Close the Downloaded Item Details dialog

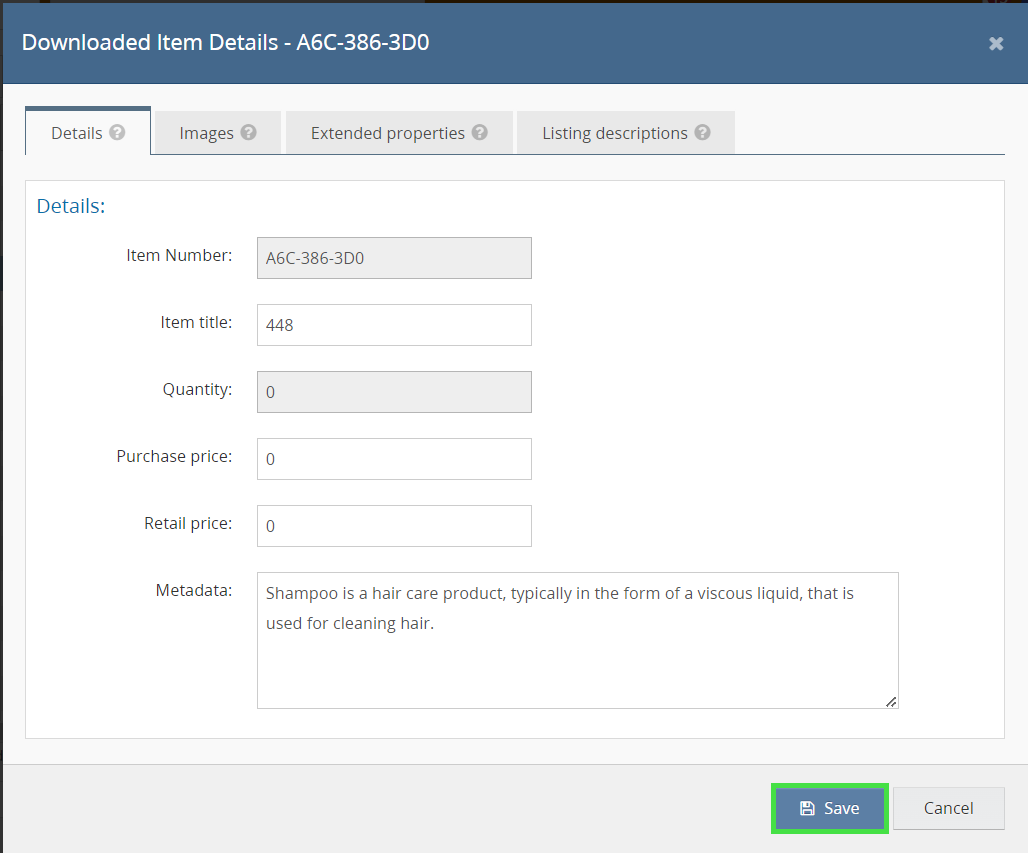[995, 43]
